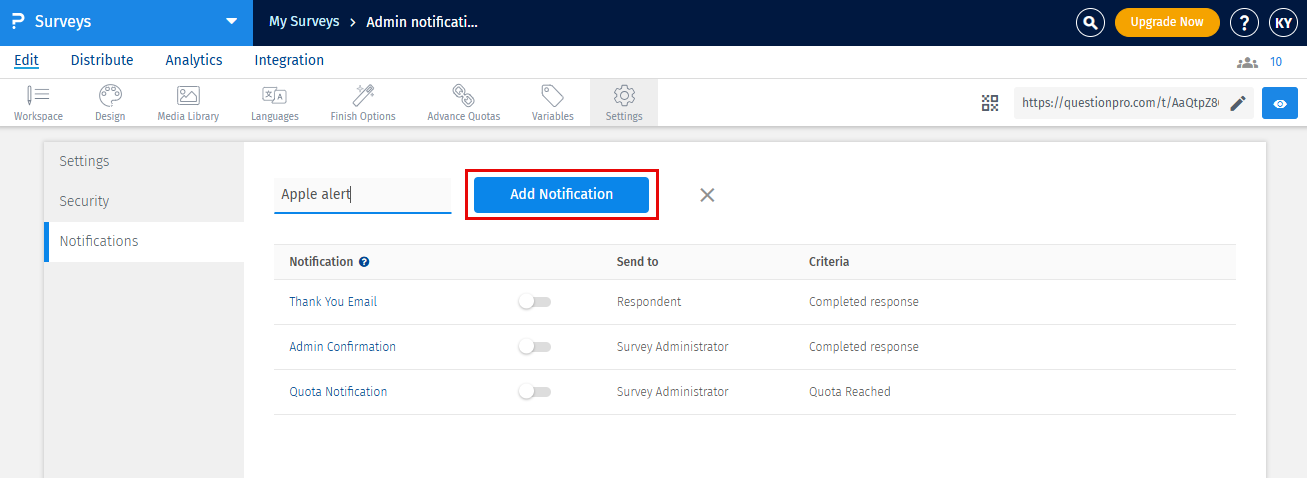This screenshot has height=478, width=1307.
Task: Open the Languages icon
Action: [274, 96]
